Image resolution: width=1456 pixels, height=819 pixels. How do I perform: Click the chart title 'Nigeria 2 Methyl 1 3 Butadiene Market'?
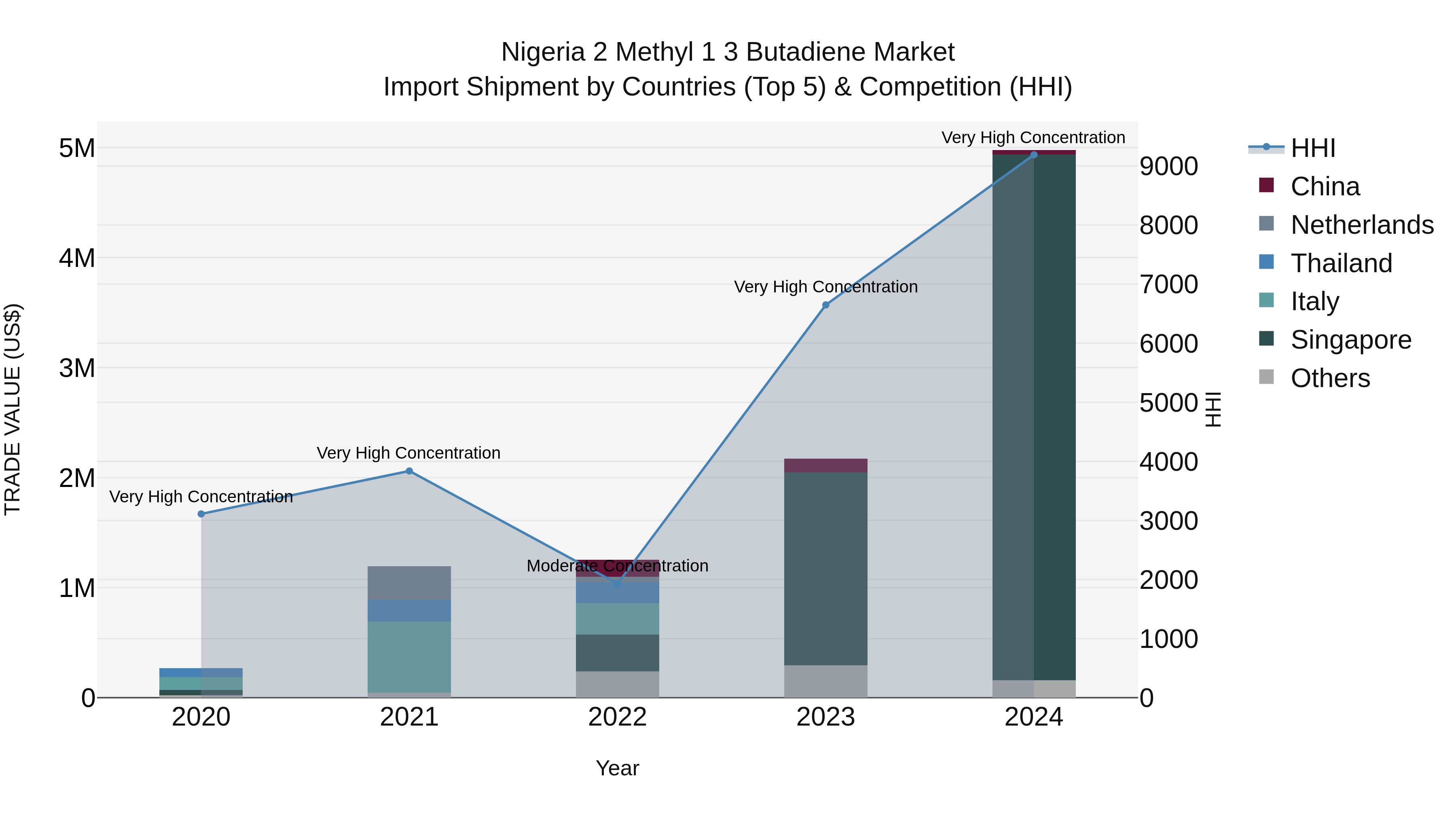coord(728,52)
